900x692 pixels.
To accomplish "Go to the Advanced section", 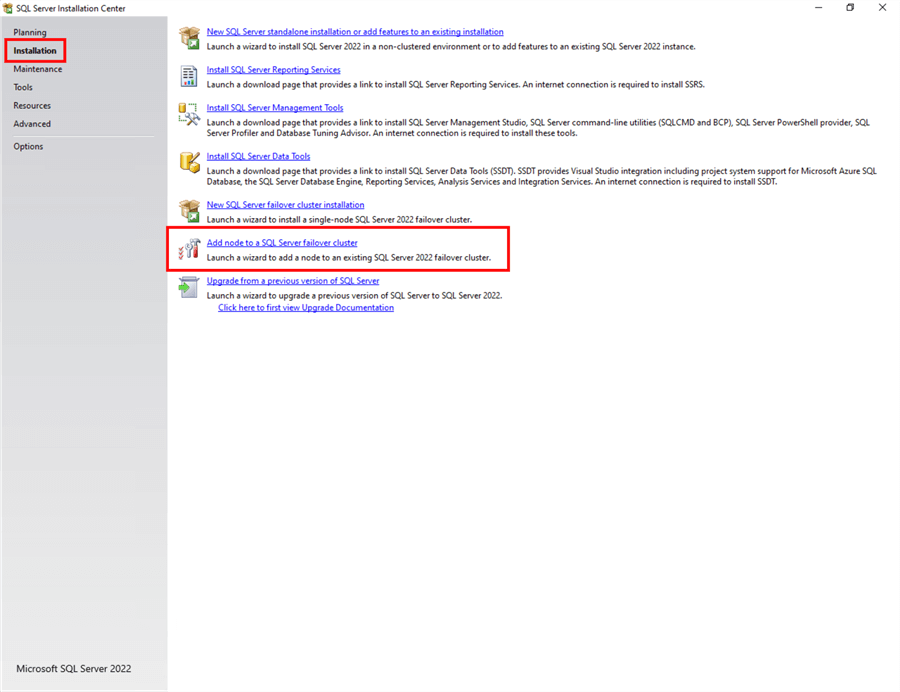I will pos(32,124).
